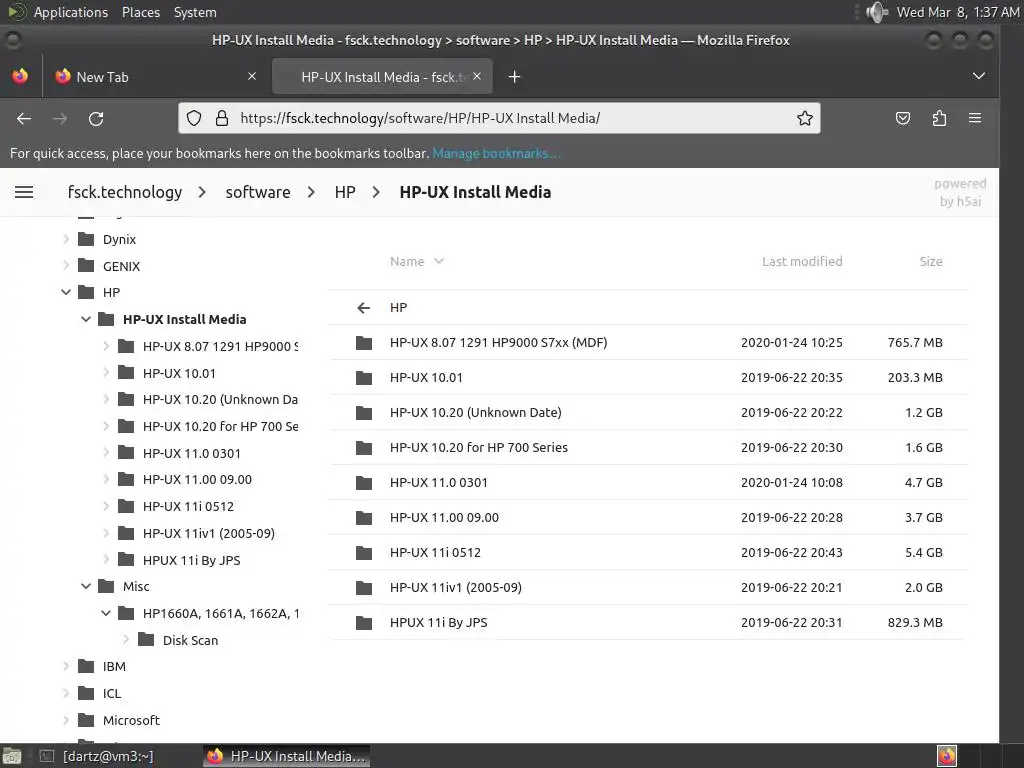Open HP-UX 11.00 09.00 folder in list
The width and height of the screenshot is (1024, 768).
coord(444,517)
